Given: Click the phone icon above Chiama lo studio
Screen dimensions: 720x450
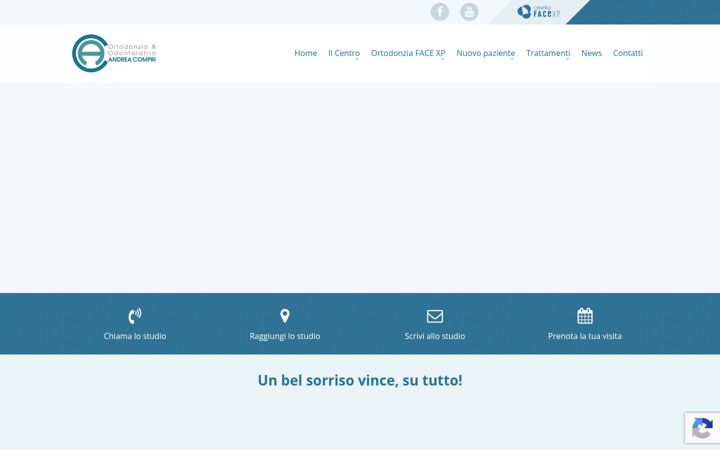Looking at the screenshot, I should (x=135, y=316).
